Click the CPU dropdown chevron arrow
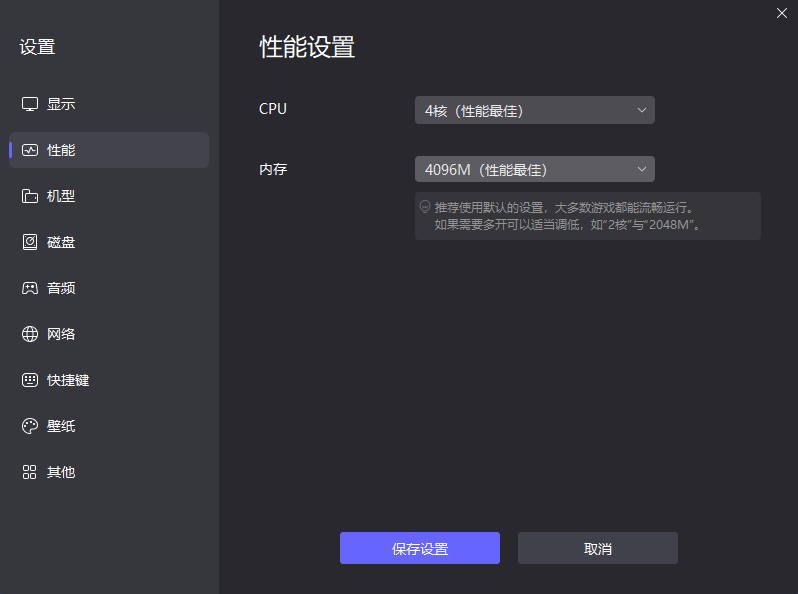 [642, 110]
